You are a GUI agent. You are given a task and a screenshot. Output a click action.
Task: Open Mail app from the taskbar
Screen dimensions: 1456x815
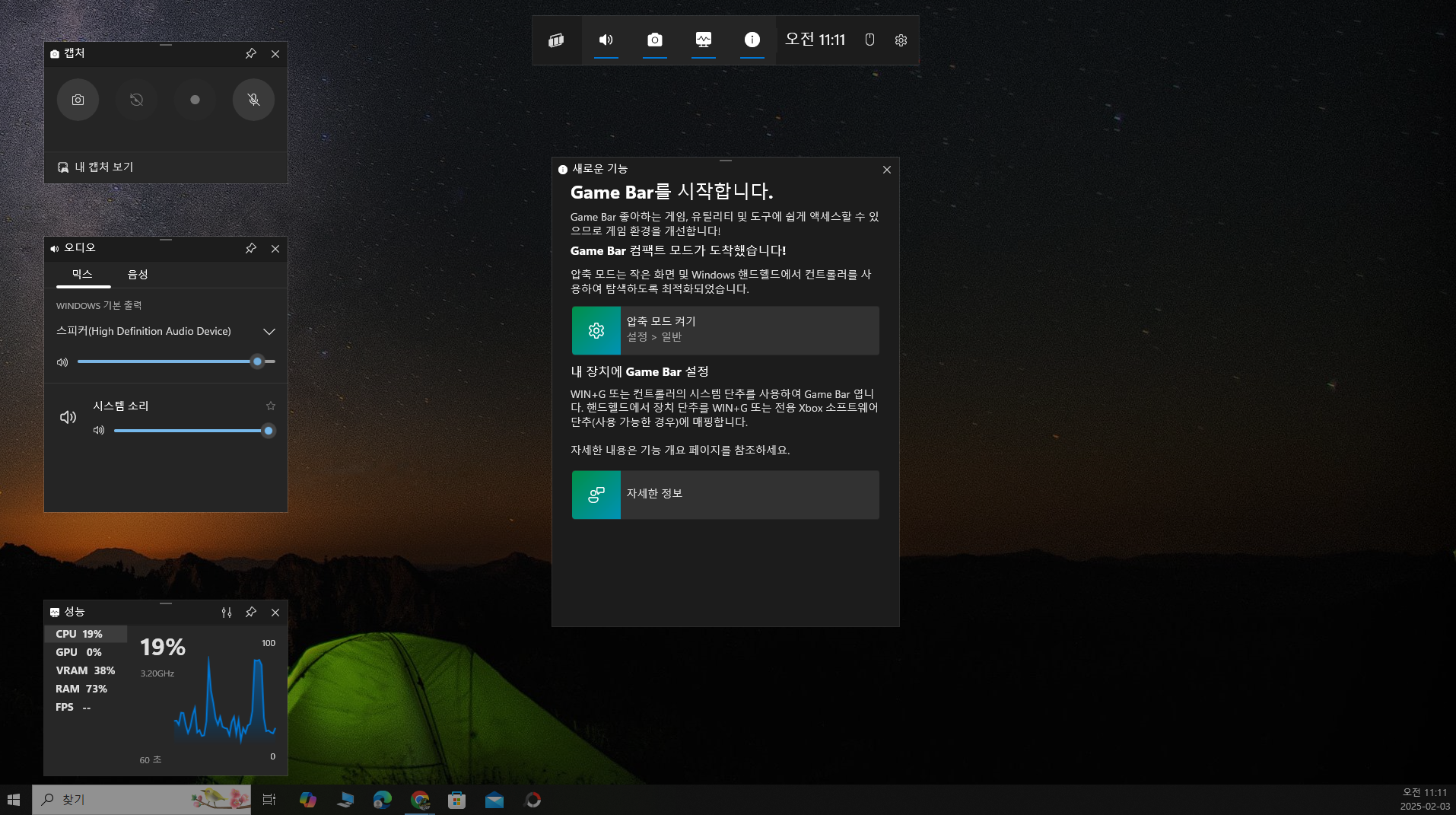tap(494, 800)
